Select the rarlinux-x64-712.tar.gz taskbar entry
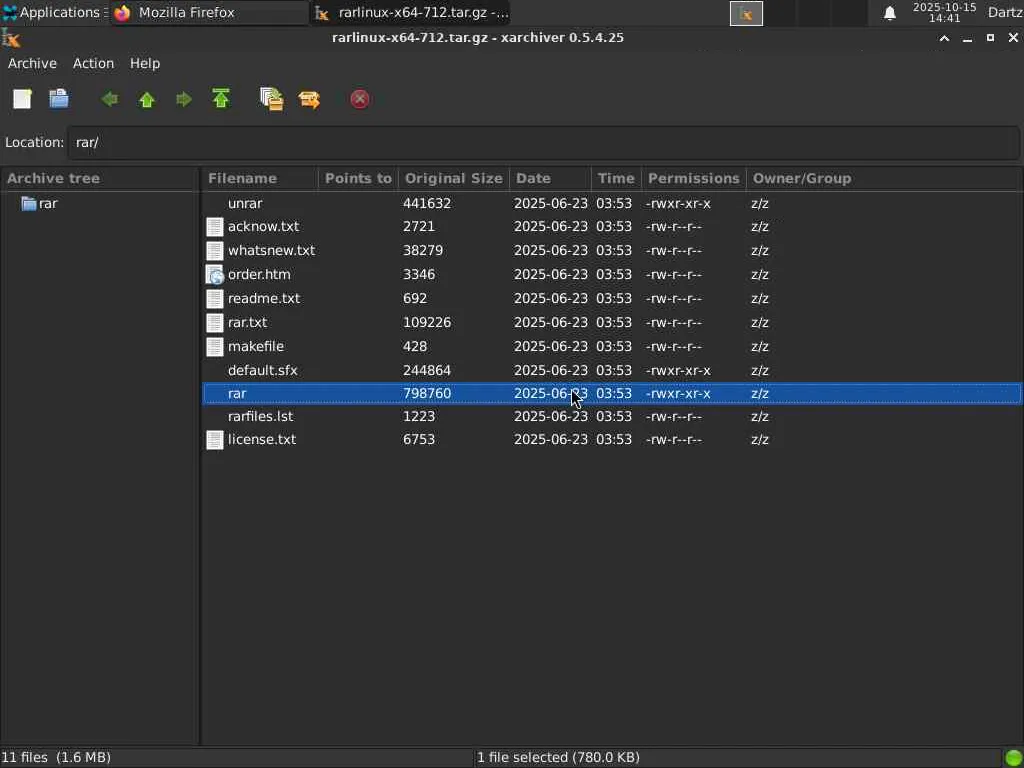Screen dimensions: 1024x768 point(410,12)
